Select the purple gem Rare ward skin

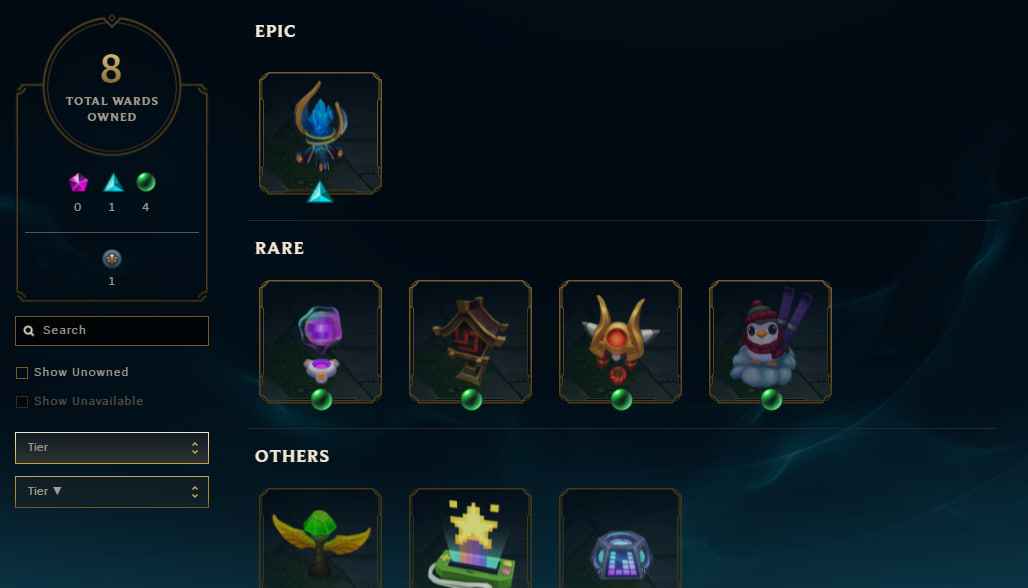coord(320,341)
